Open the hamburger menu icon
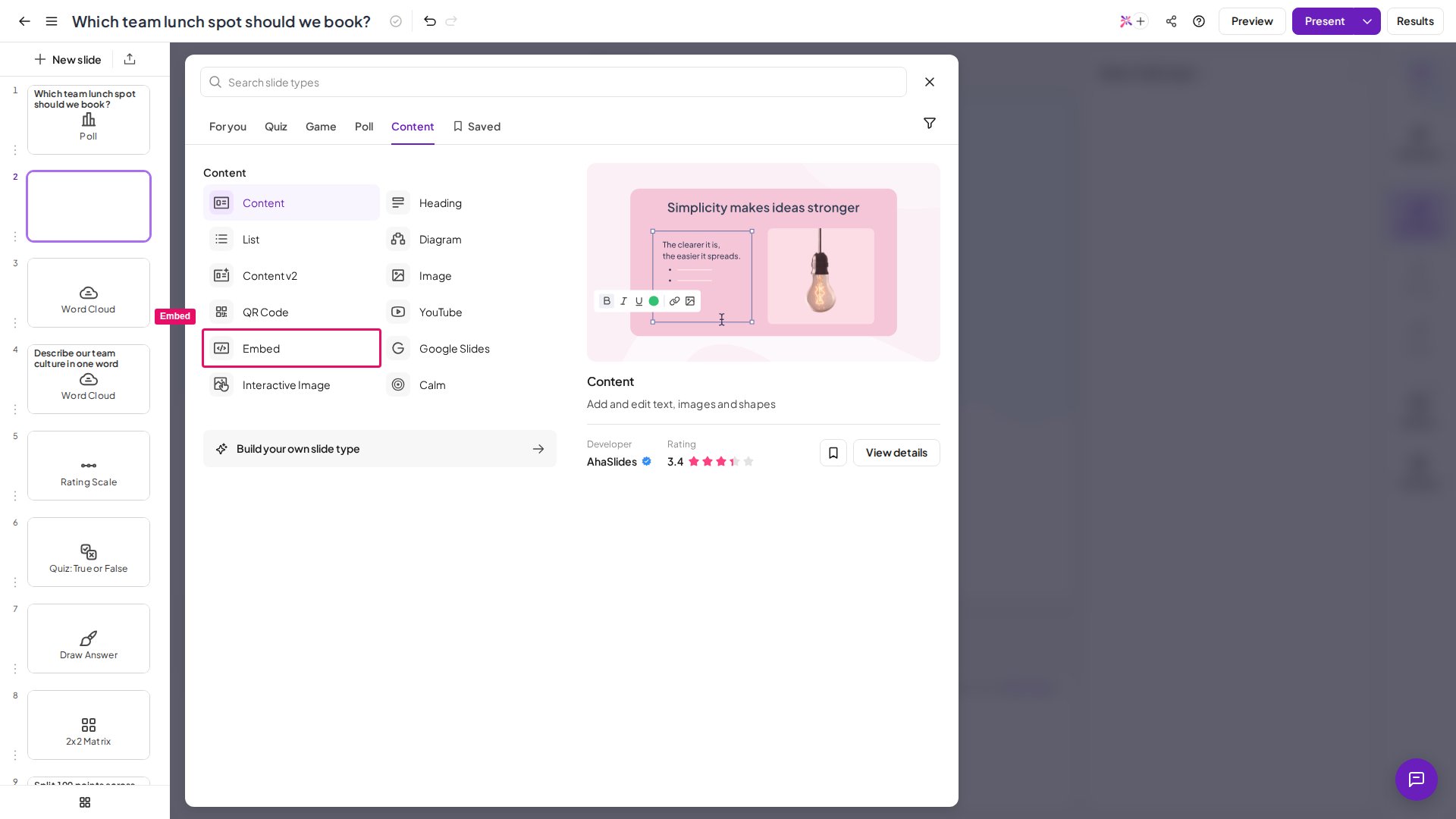 coord(52,21)
